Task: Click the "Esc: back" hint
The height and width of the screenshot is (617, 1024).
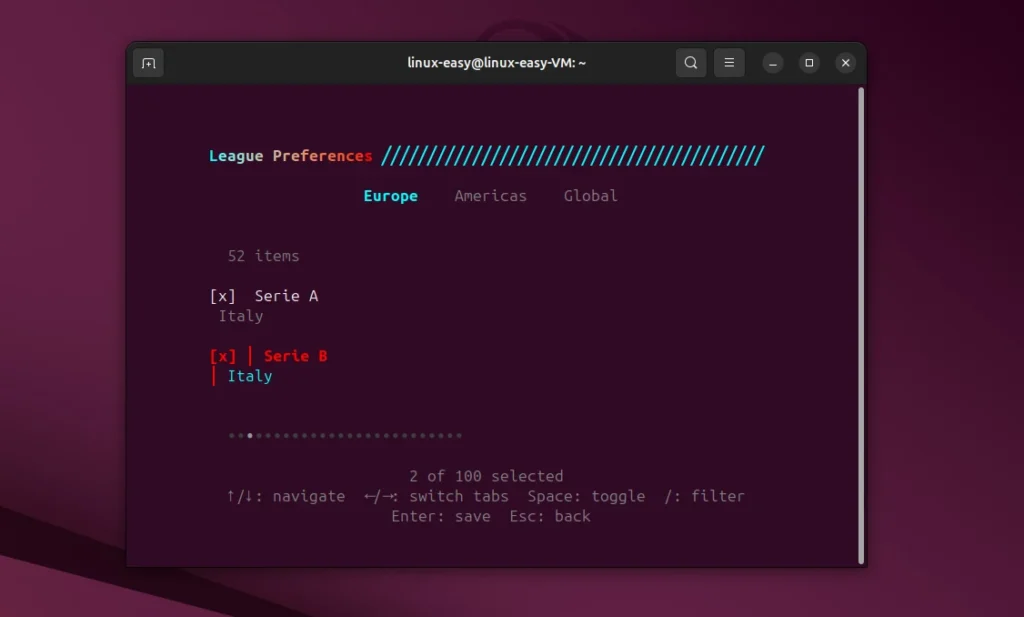Action: 550,516
